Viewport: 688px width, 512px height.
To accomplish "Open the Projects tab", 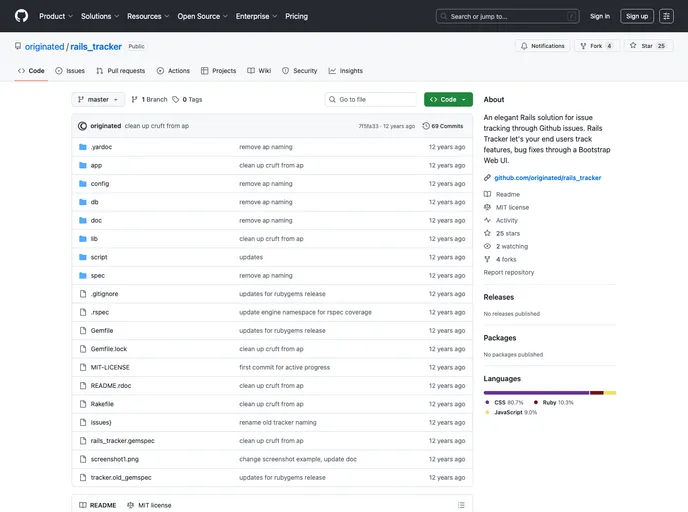I will pyautogui.click(x=219, y=71).
